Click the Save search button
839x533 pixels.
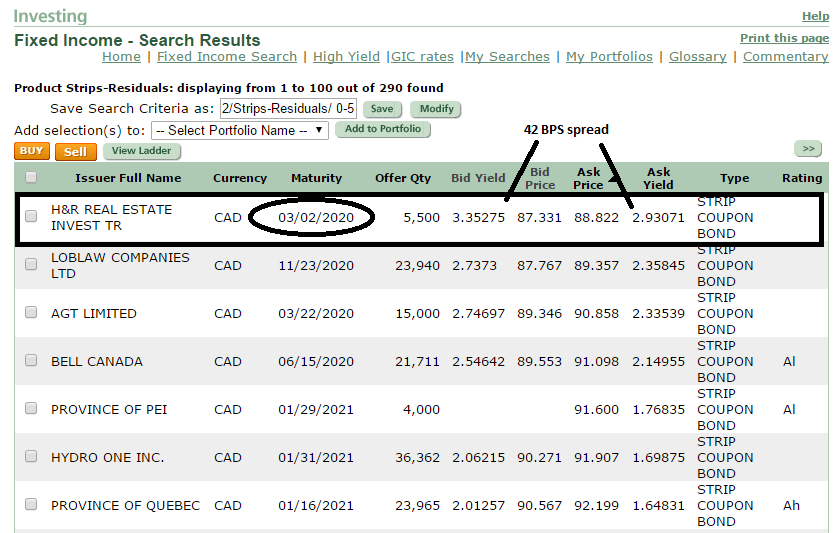click(x=382, y=109)
